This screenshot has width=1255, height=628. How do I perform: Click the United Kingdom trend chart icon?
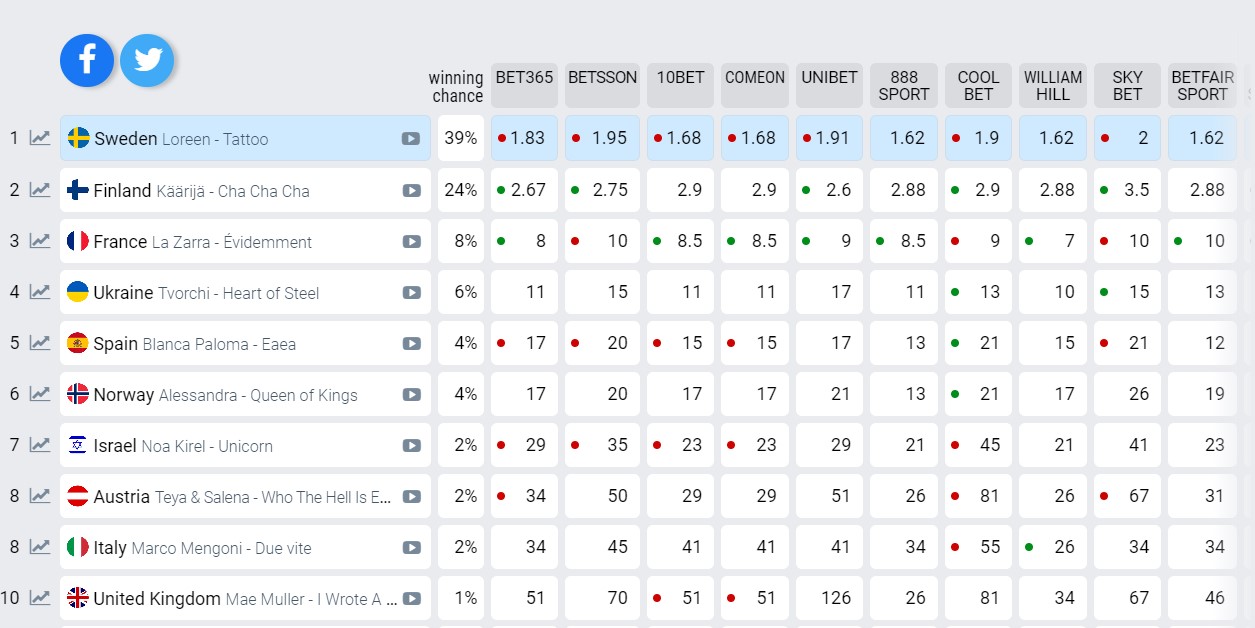pyautogui.click(x=40, y=598)
